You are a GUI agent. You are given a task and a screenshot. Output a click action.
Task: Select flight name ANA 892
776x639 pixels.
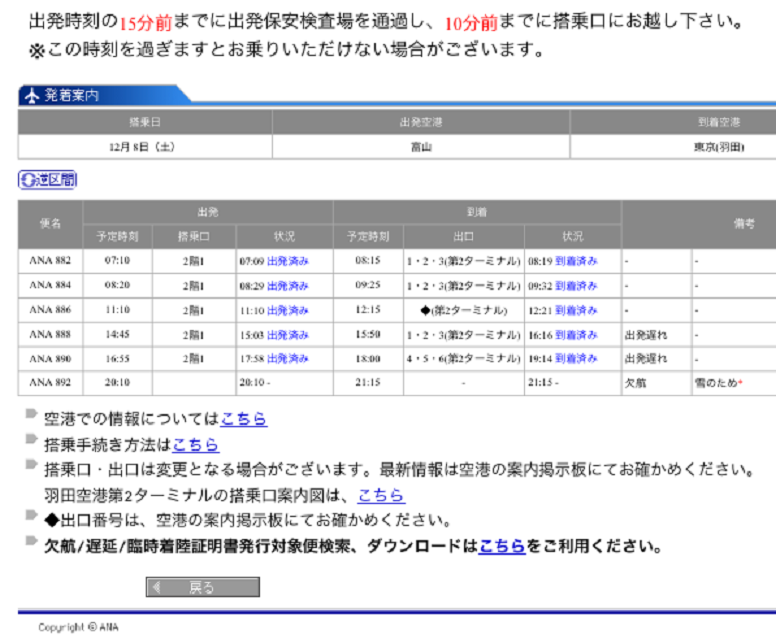point(50,383)
